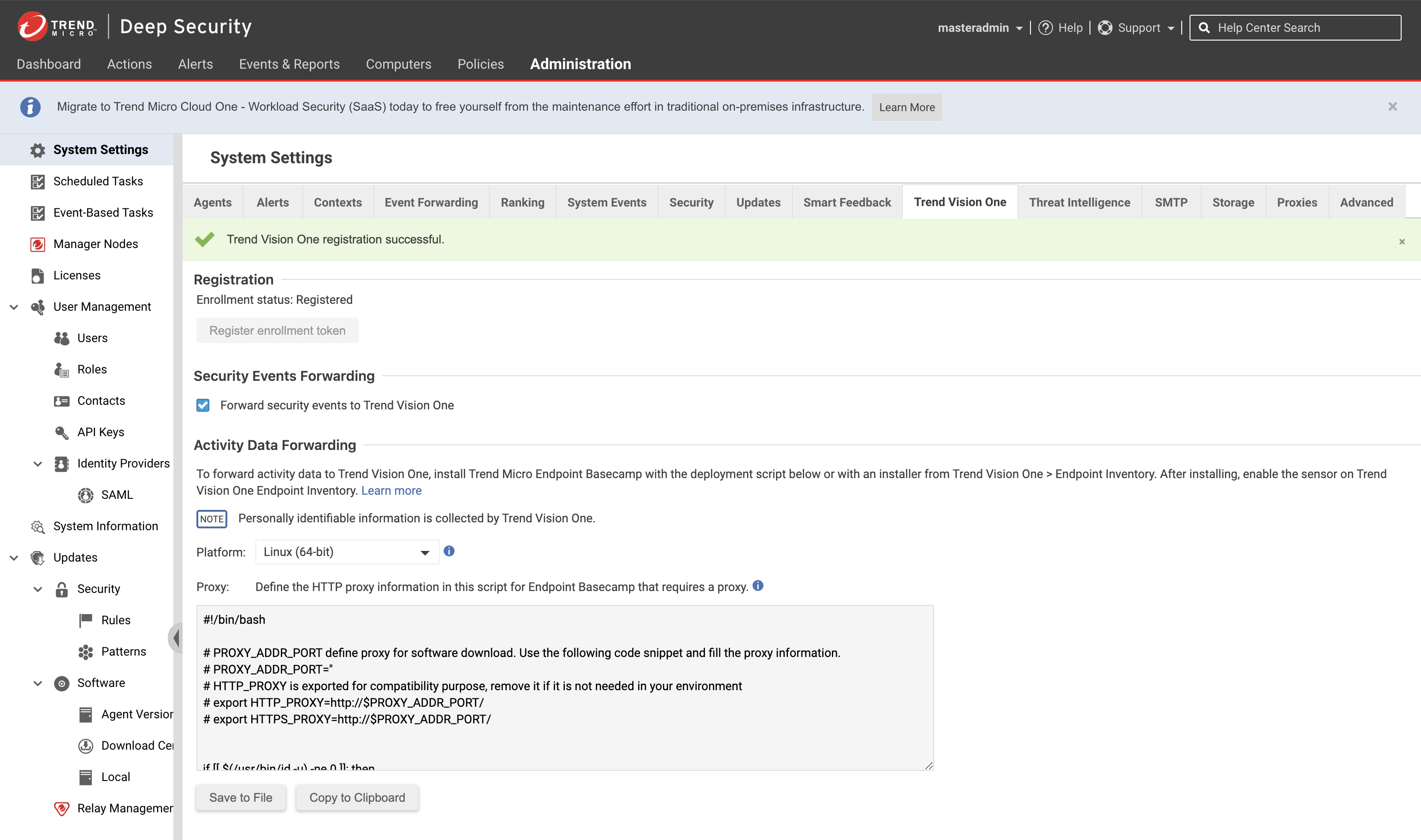Switch to the Smart Feedback tab

pos(847,202)
